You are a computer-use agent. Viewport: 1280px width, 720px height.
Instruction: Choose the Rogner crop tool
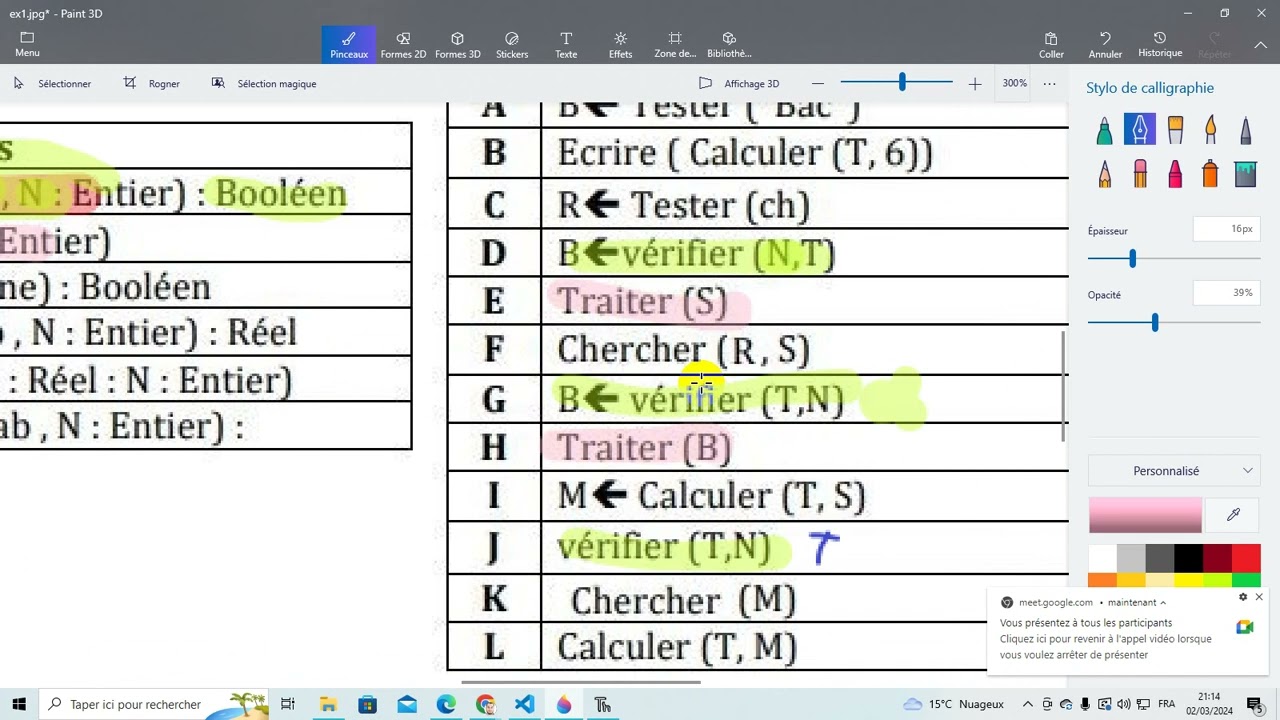(x=151, y=84)
